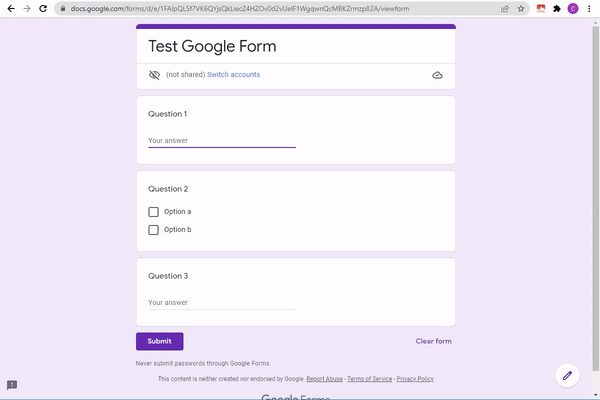Open Terms of Service link

point(370,379)
